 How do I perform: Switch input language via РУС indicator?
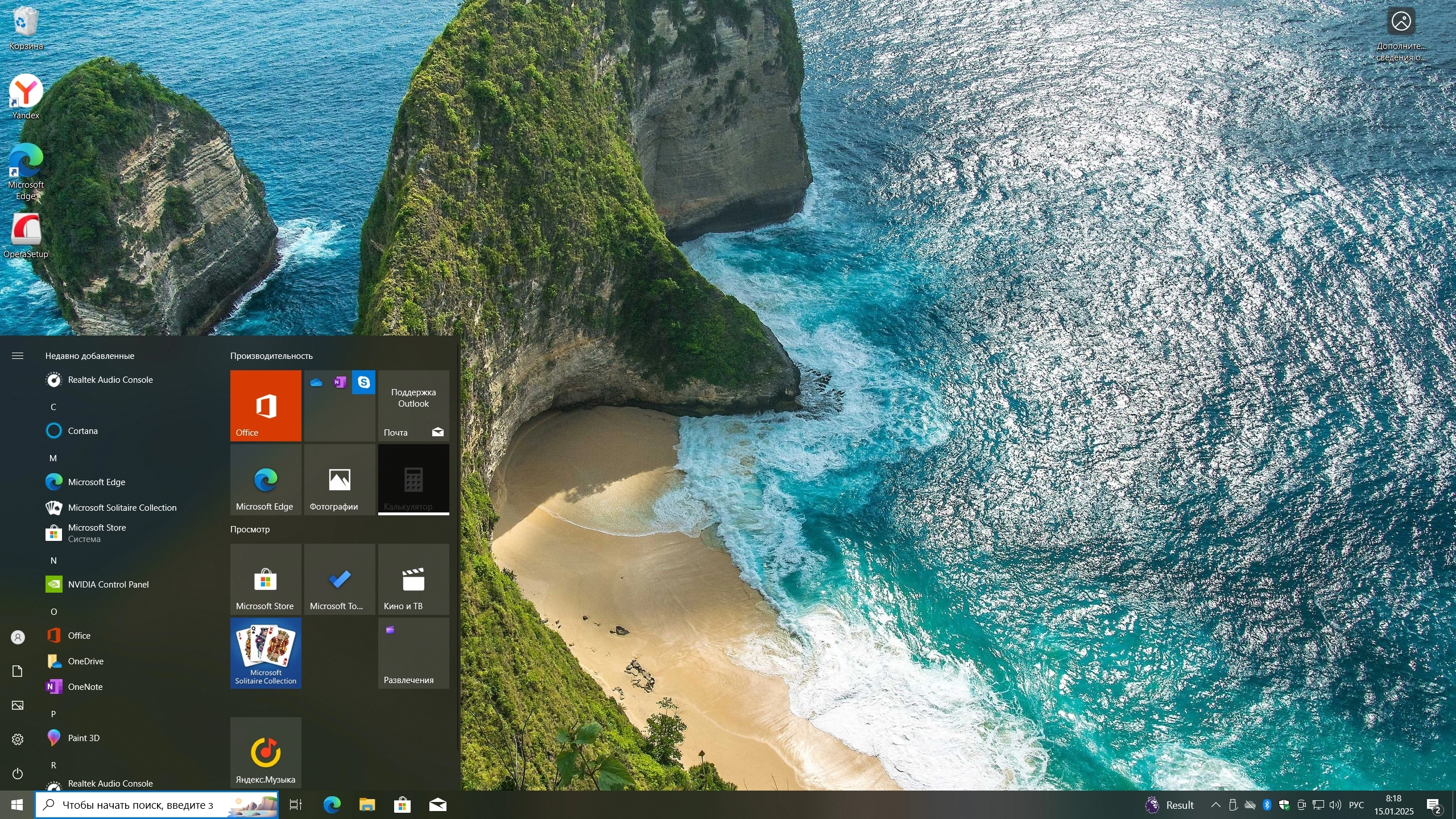coord(1356,805)
